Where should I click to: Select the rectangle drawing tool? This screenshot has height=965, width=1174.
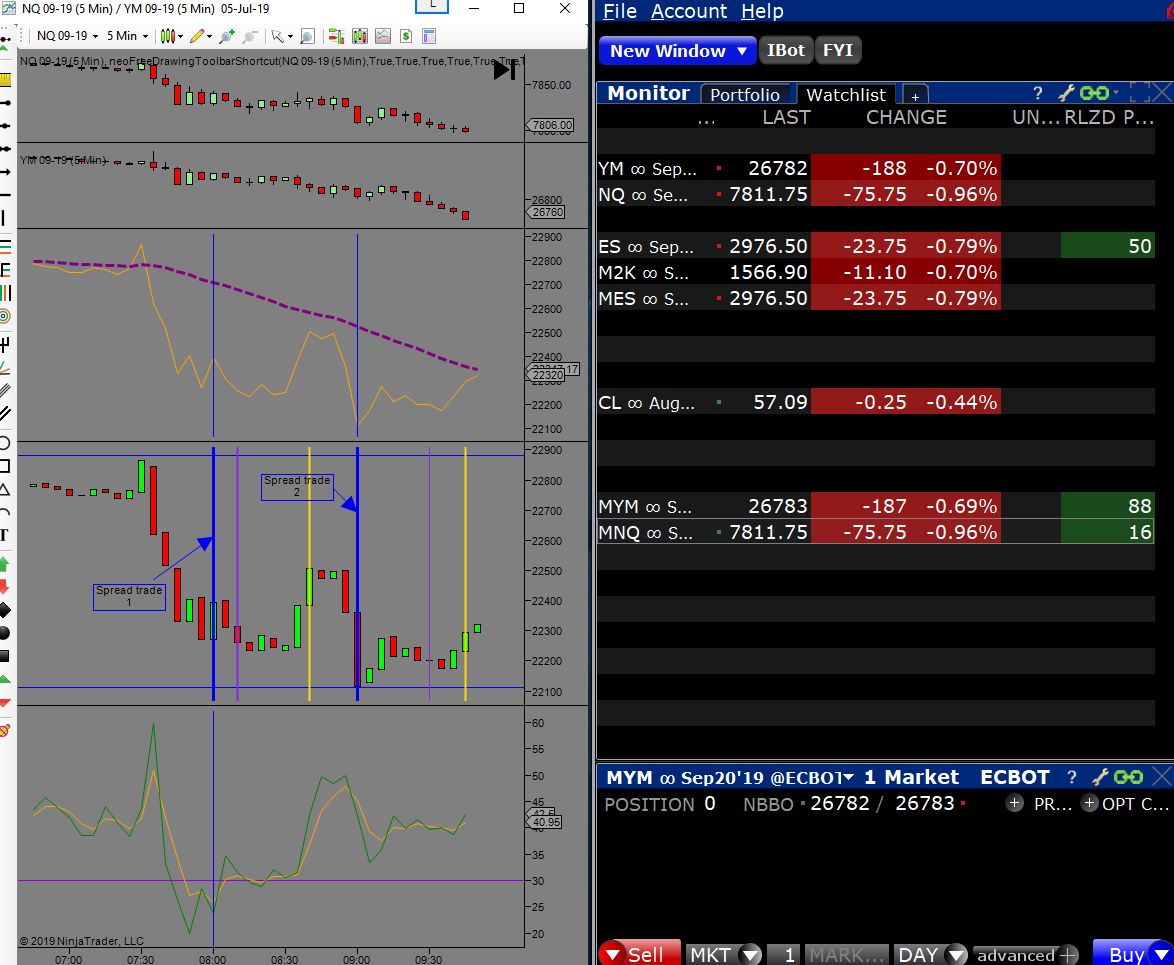point(5,466)
